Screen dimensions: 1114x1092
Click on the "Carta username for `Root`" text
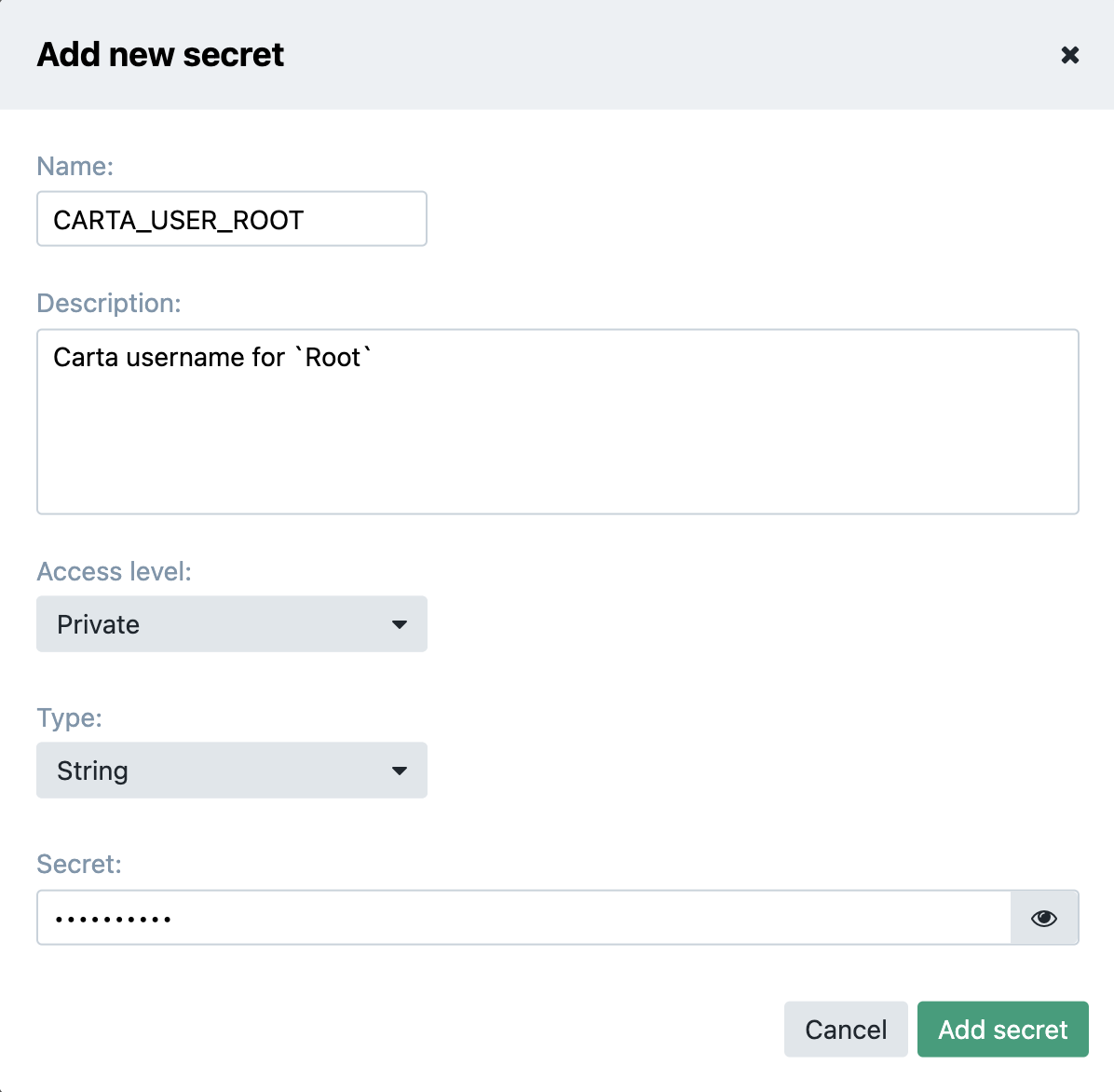[212, 358]
